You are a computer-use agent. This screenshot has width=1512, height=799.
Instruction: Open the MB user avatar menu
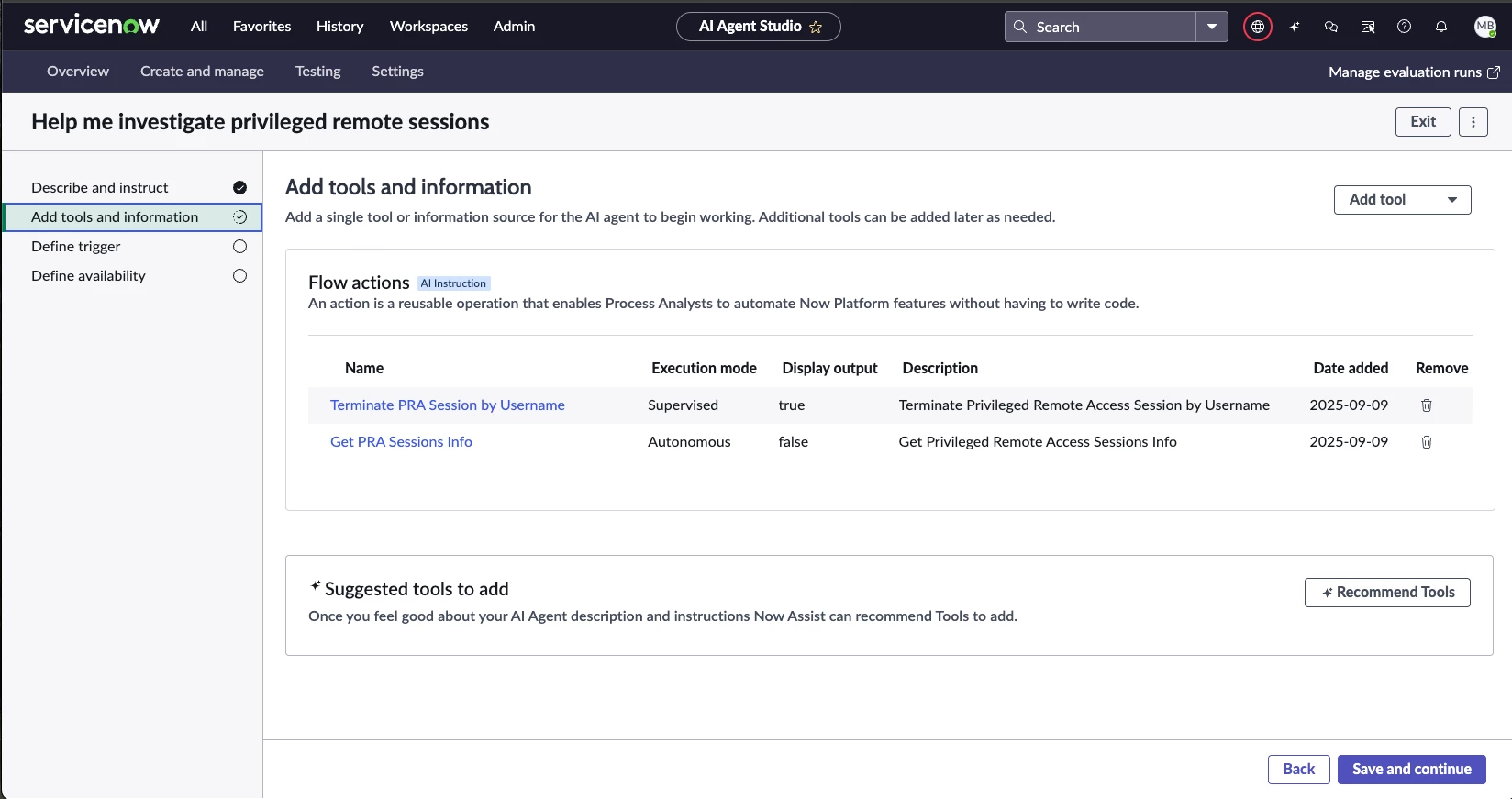[1485, 27]
